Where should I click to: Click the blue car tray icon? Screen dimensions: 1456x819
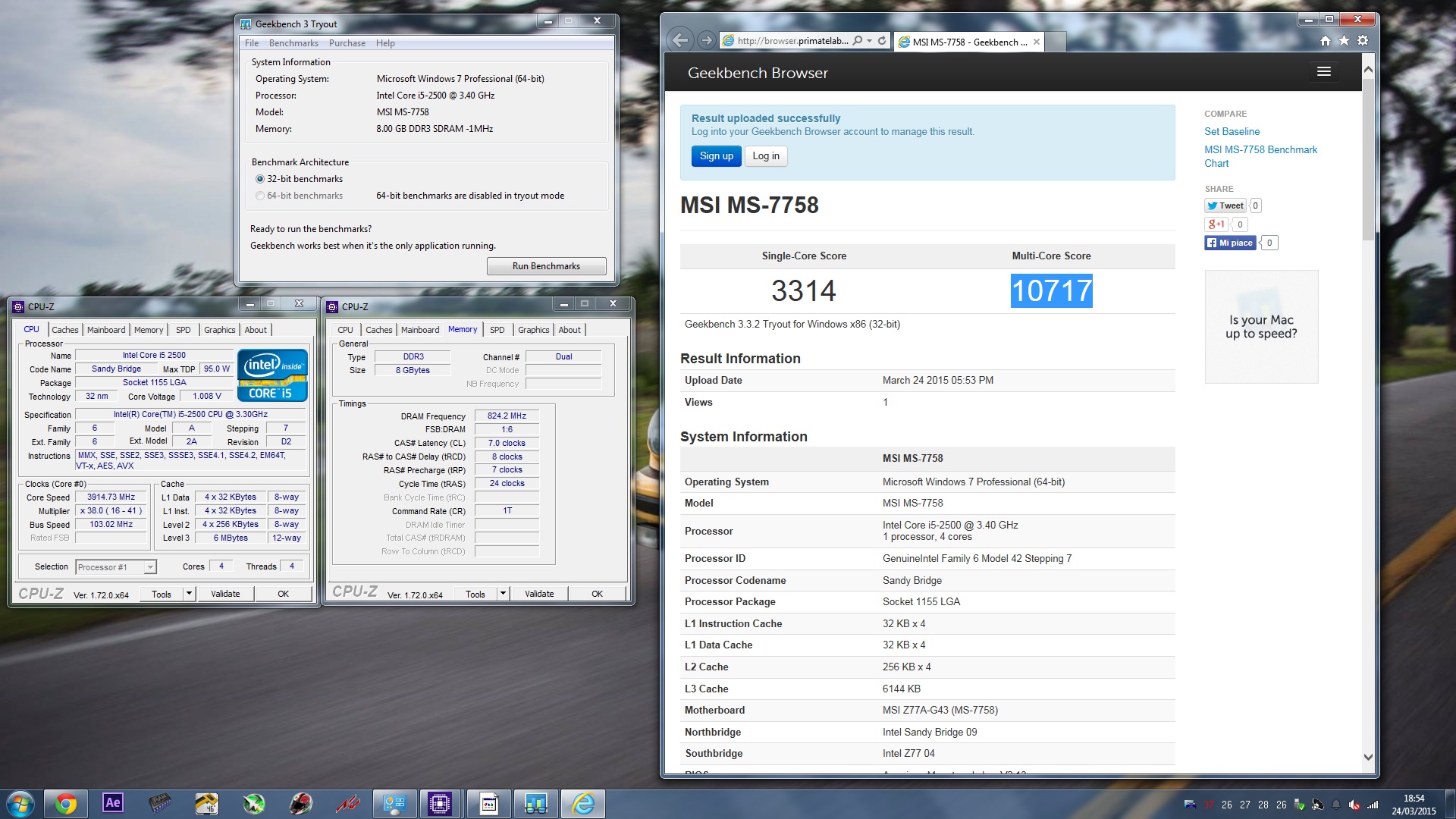(1190, 805)
